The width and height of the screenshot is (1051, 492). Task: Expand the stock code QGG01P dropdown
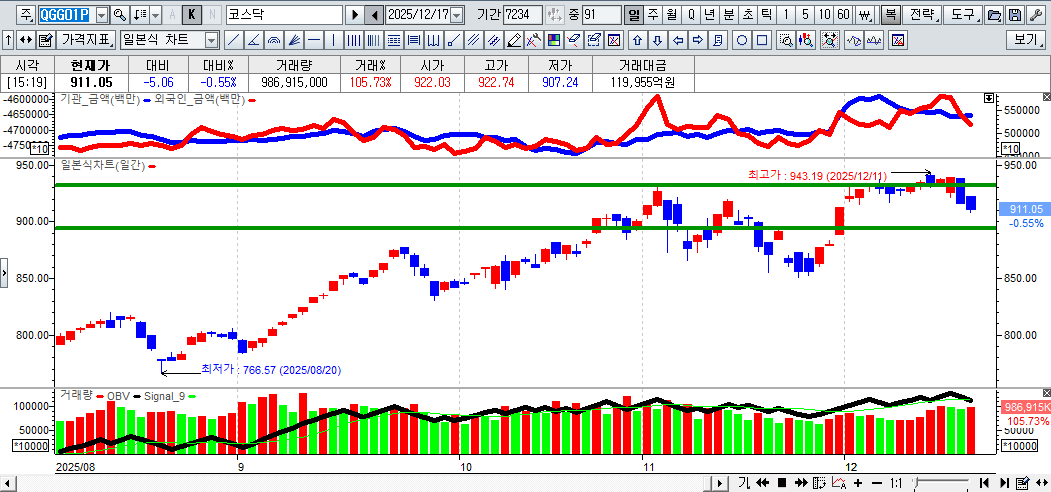click(x=100, y=15)
